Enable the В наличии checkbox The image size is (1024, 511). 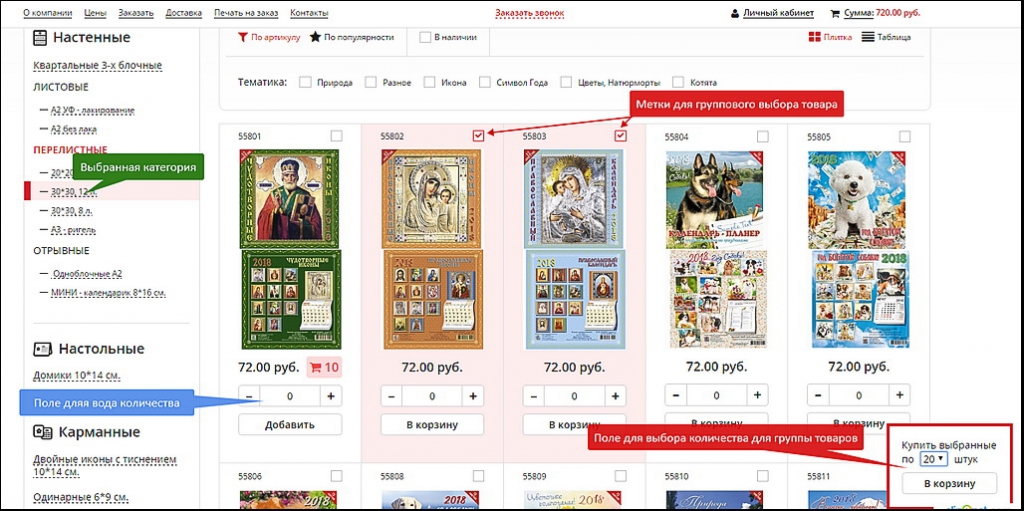(425, 37)
